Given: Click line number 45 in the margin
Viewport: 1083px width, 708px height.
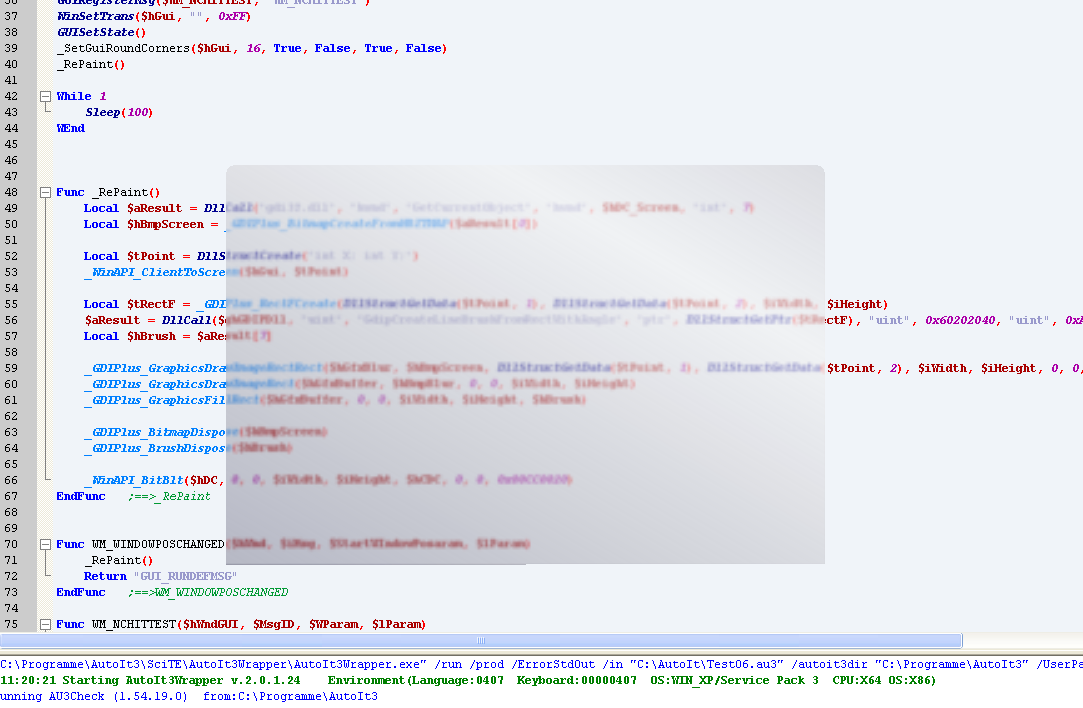Looking at the screenshot, I should (x=11, y=160).
